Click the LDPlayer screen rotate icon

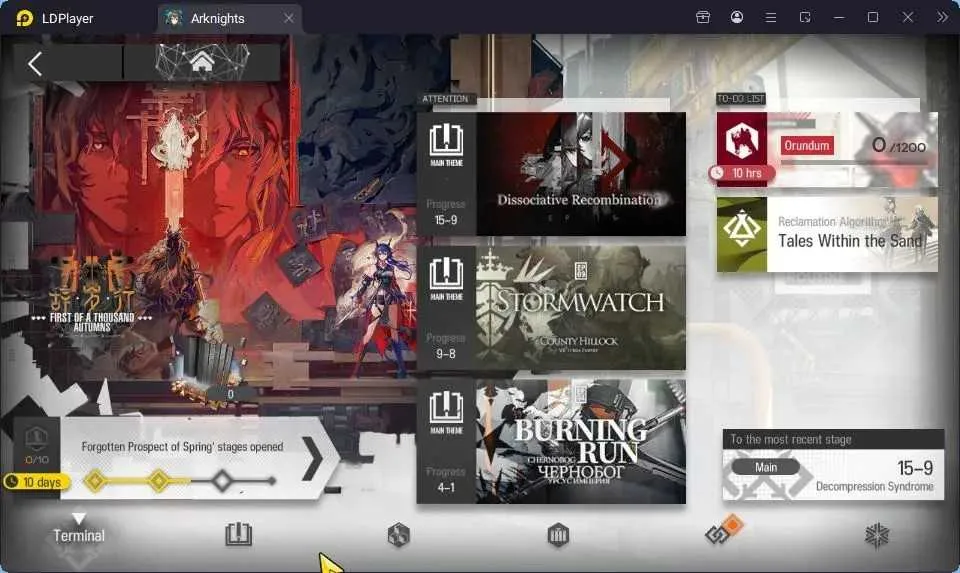(x=805, y=17)
